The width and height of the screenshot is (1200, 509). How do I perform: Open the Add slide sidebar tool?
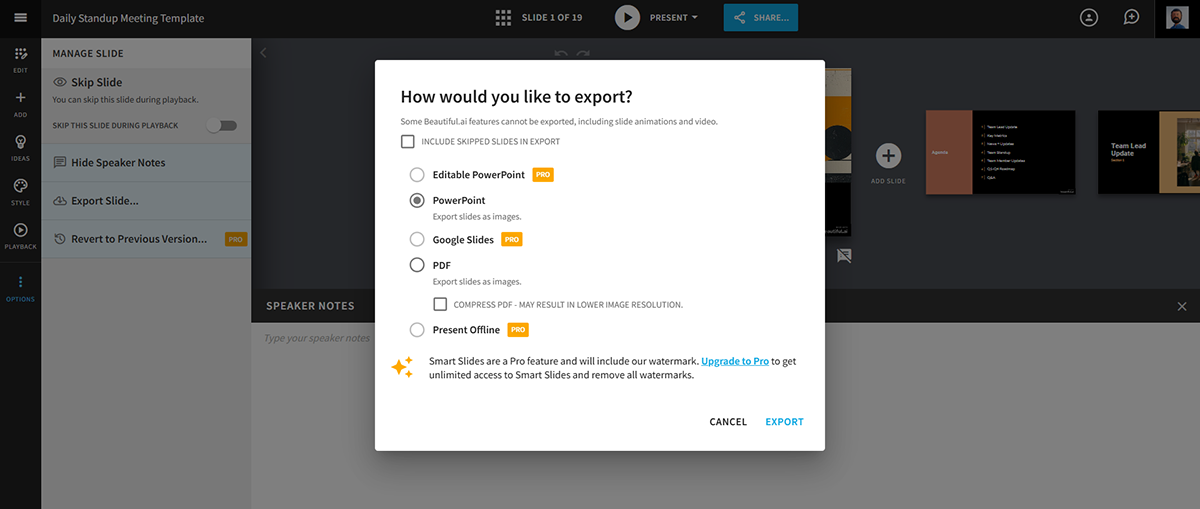click(20, 102)
